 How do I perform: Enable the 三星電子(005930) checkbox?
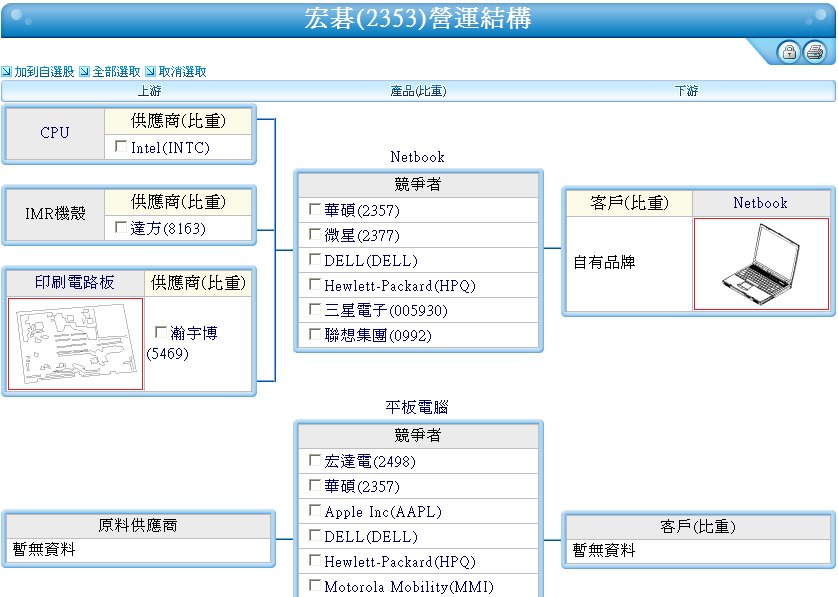(x=315, y=309)
